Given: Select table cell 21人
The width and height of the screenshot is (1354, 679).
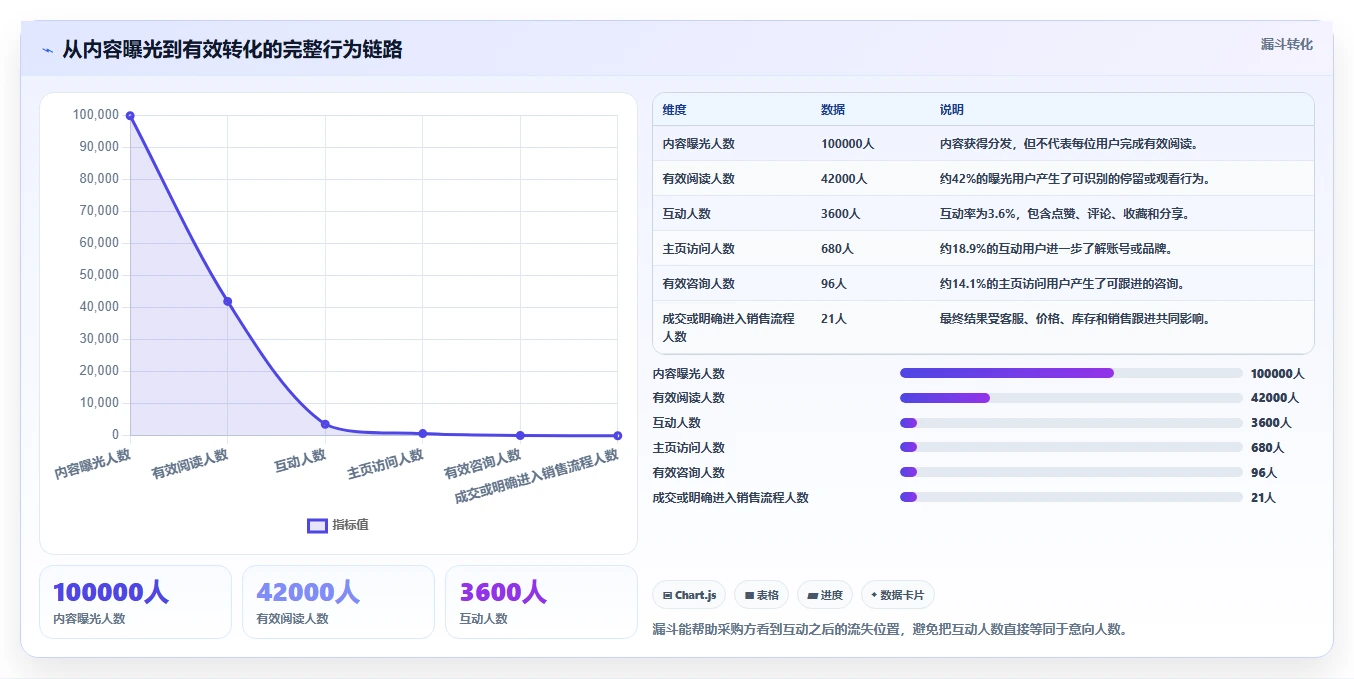Looking at the screenshot, I should pos(834,319).
